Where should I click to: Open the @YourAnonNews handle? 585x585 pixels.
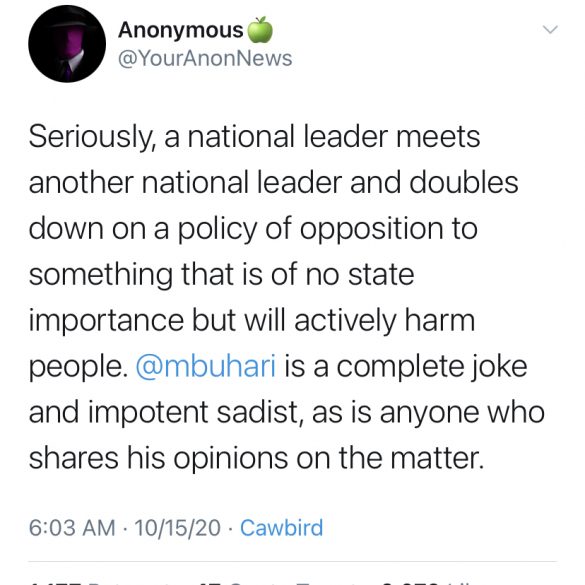pos(205,59)
